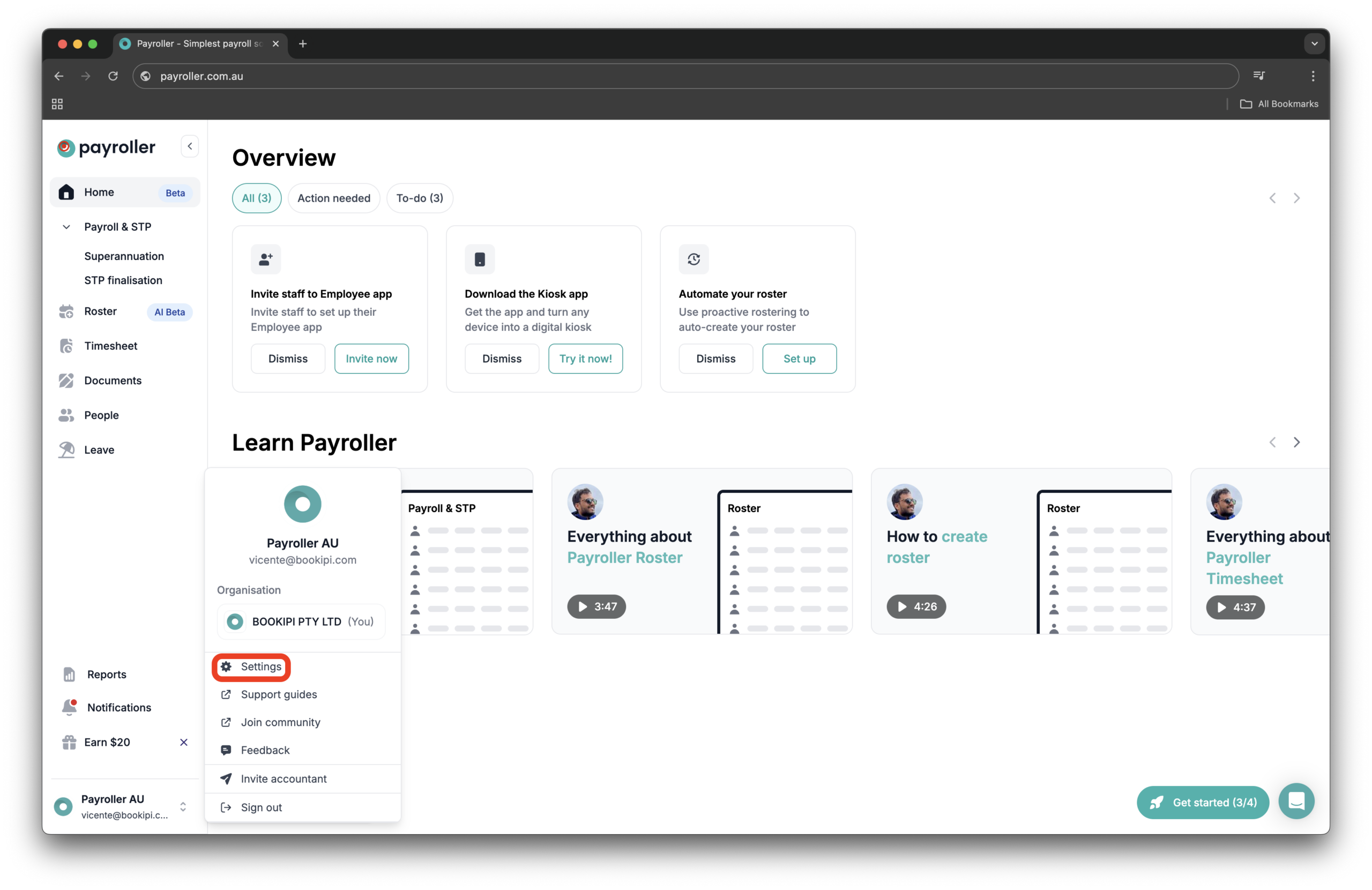The image size is (1372, 890).
Task: Open Home from the sidebar icon
Action: click(66, 192)
